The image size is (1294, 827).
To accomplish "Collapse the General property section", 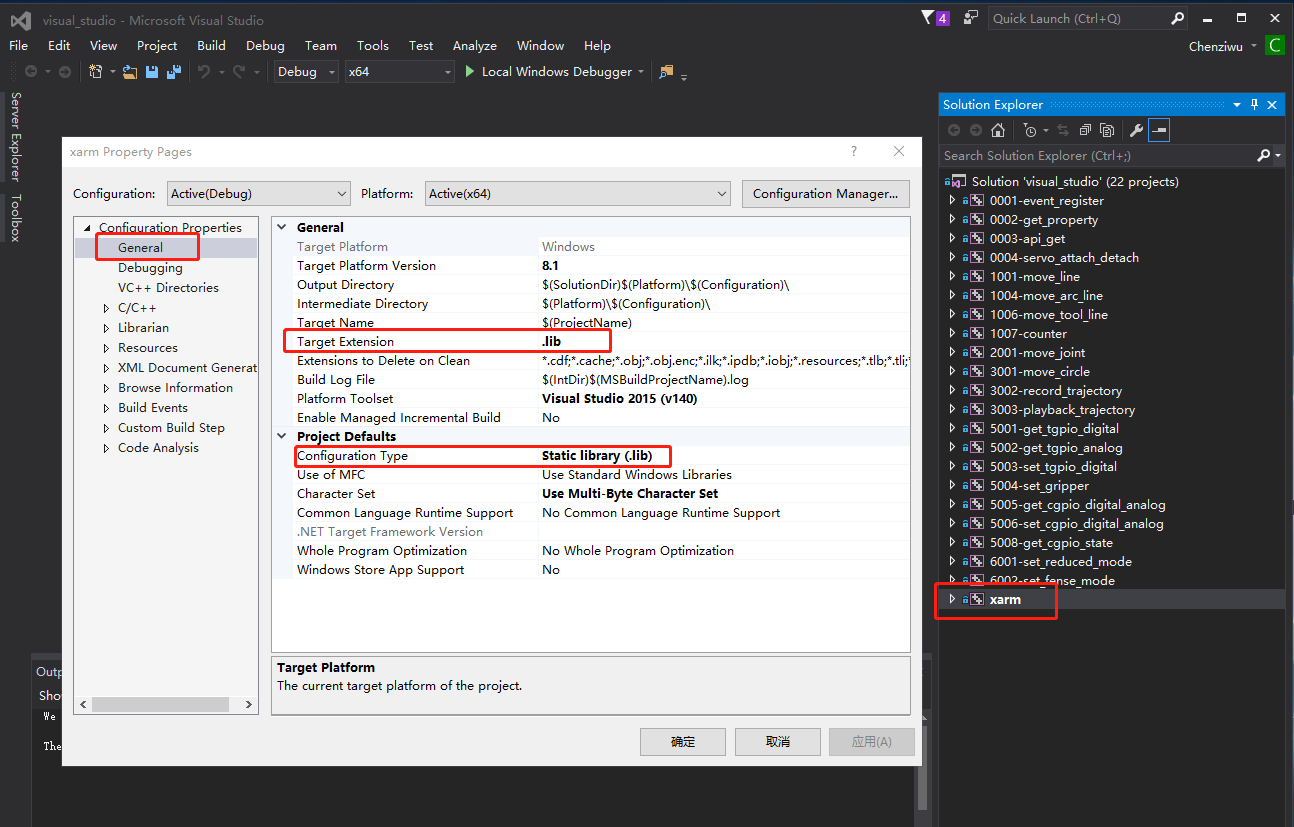I will click(x=282, y=227).
